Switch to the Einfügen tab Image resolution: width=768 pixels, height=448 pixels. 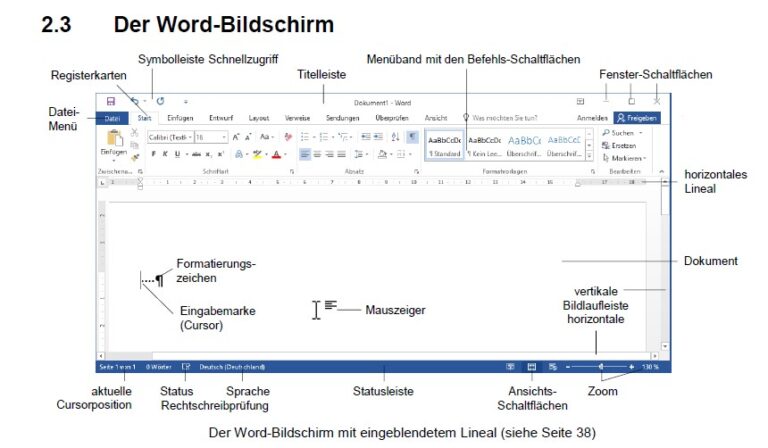[180, 118]
